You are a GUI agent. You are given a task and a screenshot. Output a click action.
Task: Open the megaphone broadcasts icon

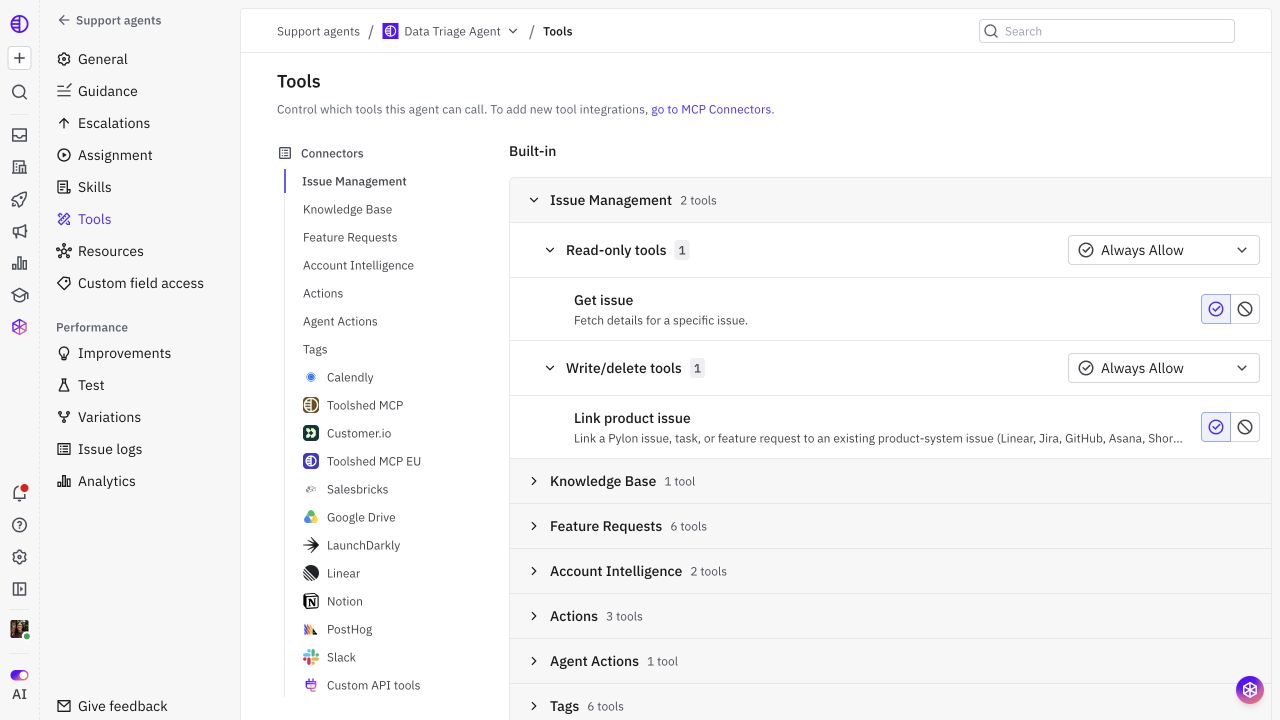[x=19, y=231]
